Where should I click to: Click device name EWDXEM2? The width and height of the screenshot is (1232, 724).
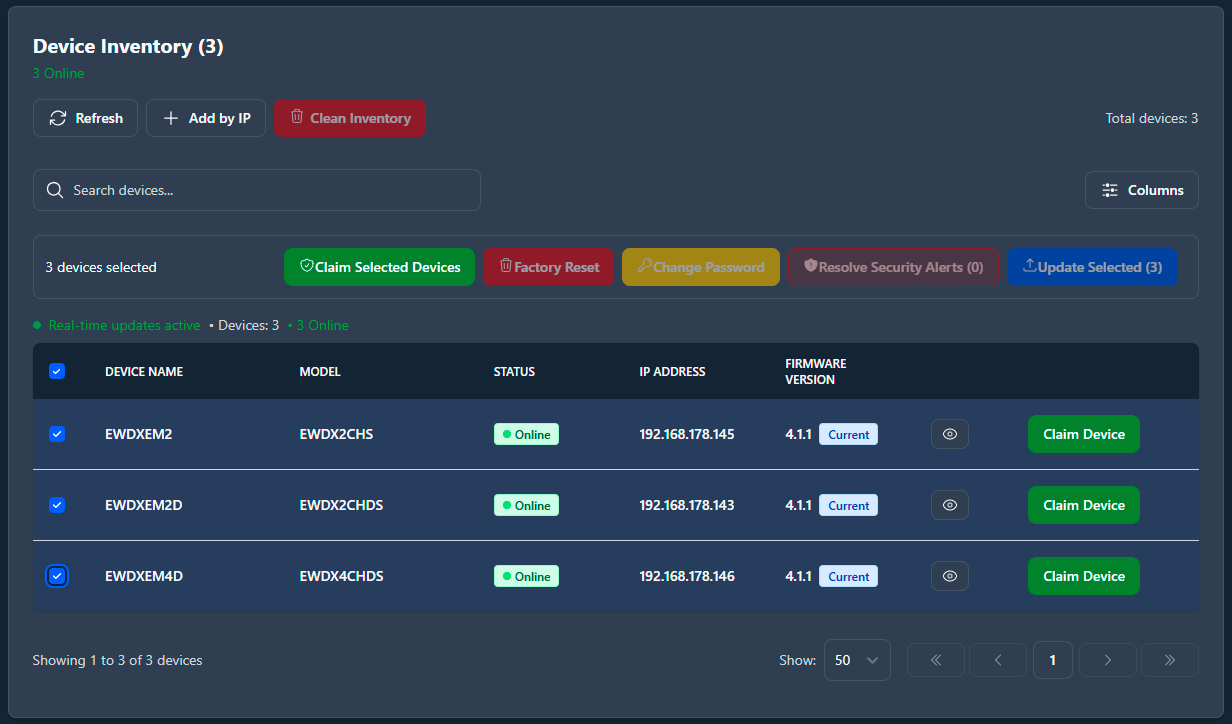point(139,434)
